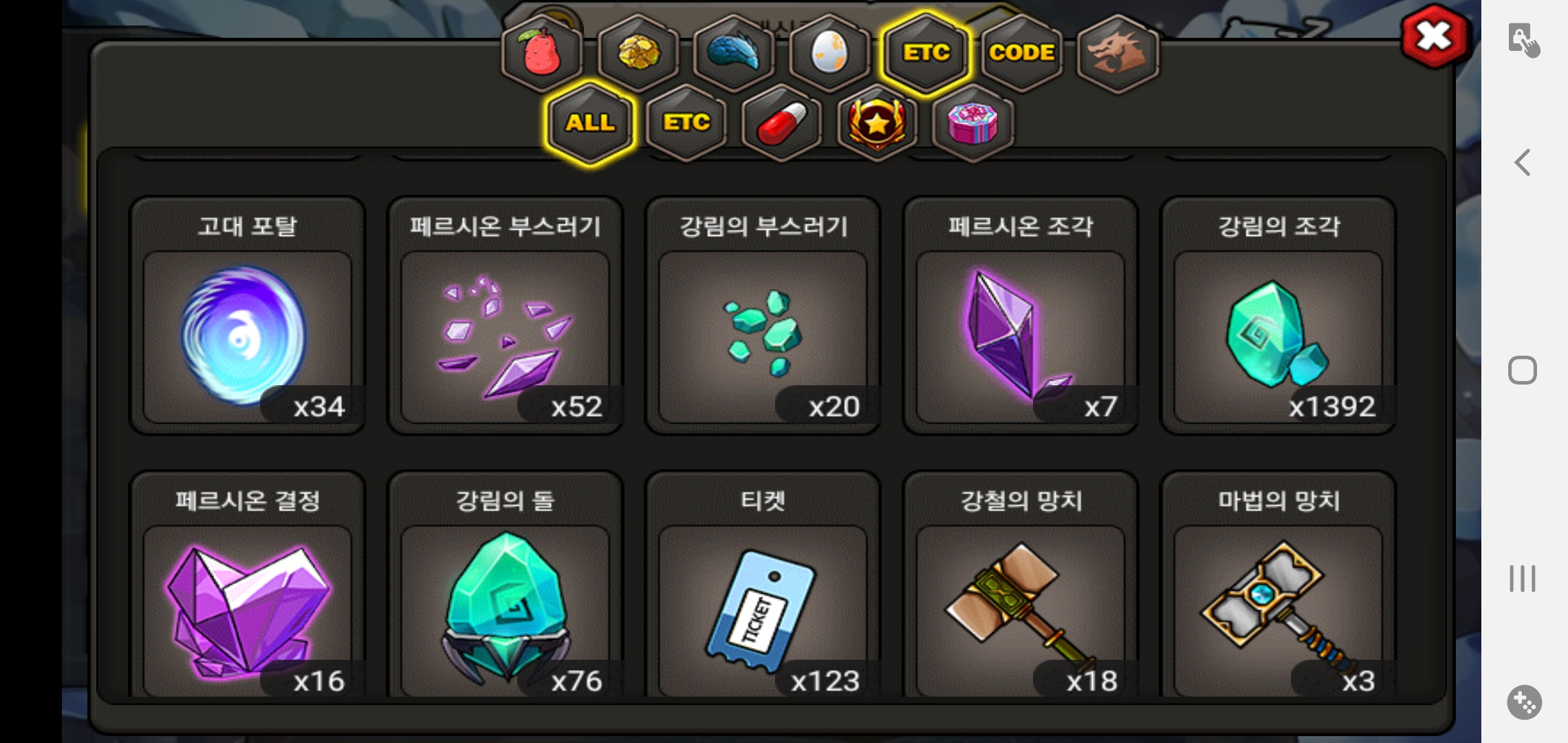1568x743 pixels.
Task: Tap the Android back navigation arrow
Action: pos(1523,163)
